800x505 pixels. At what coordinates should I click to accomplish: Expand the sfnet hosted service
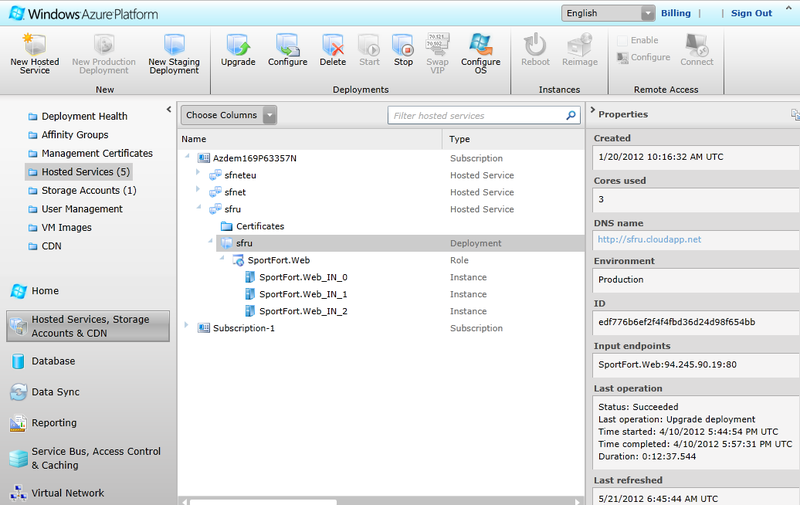tap(198, 189)
